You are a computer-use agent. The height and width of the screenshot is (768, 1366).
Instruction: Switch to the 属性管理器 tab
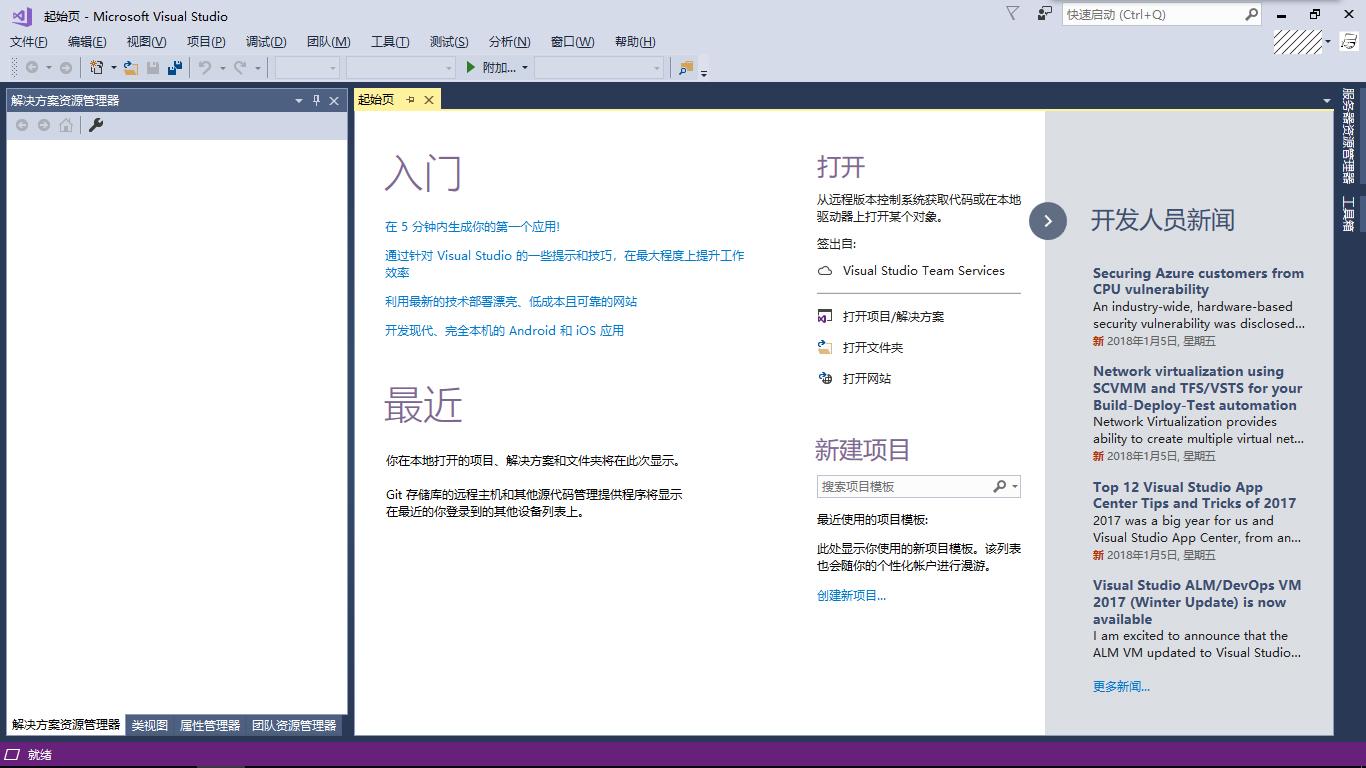point(210,726)
